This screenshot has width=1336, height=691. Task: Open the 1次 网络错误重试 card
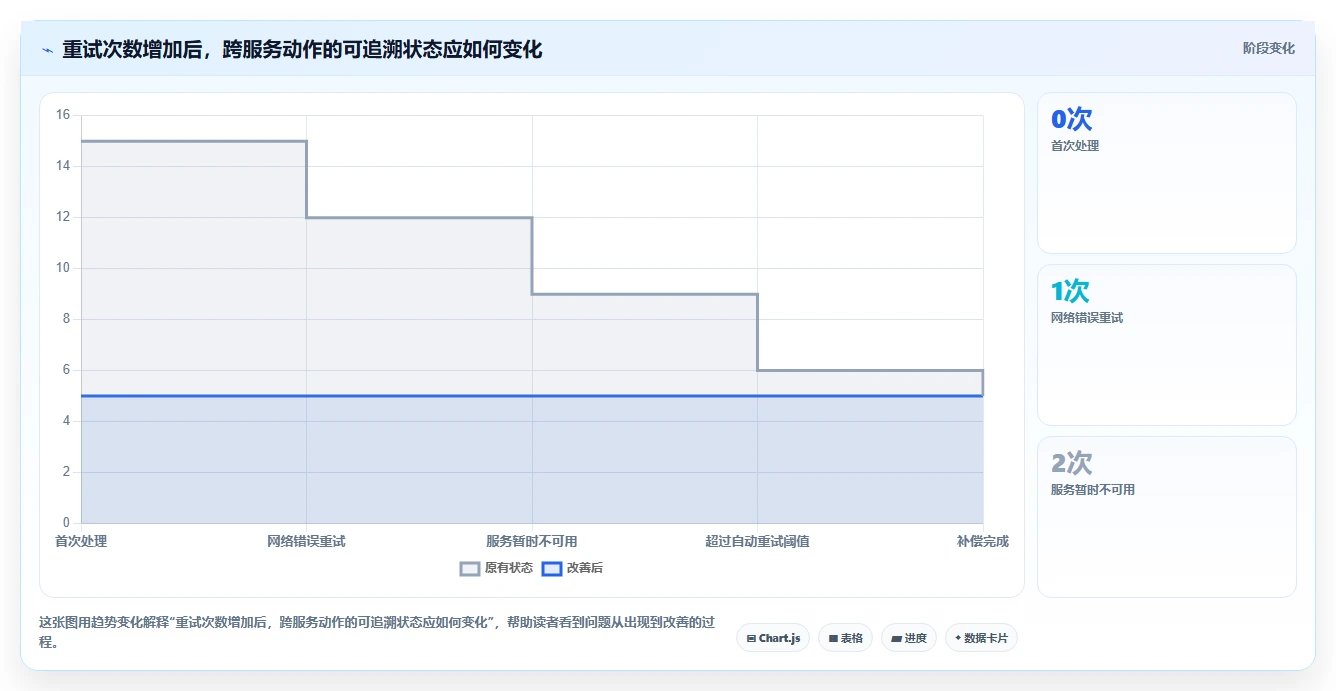coord(1166,345)
